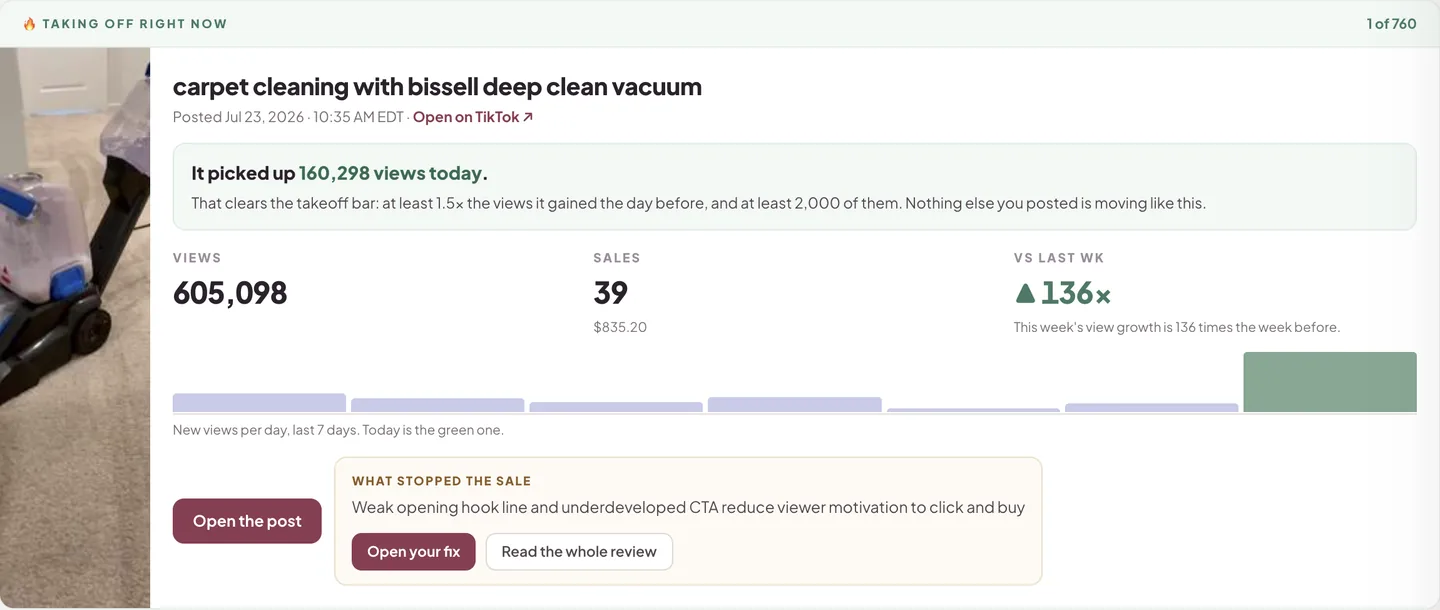Screen dimensions: 1440x610
Task: Click the 39 sales number
Action: [610, 293]
